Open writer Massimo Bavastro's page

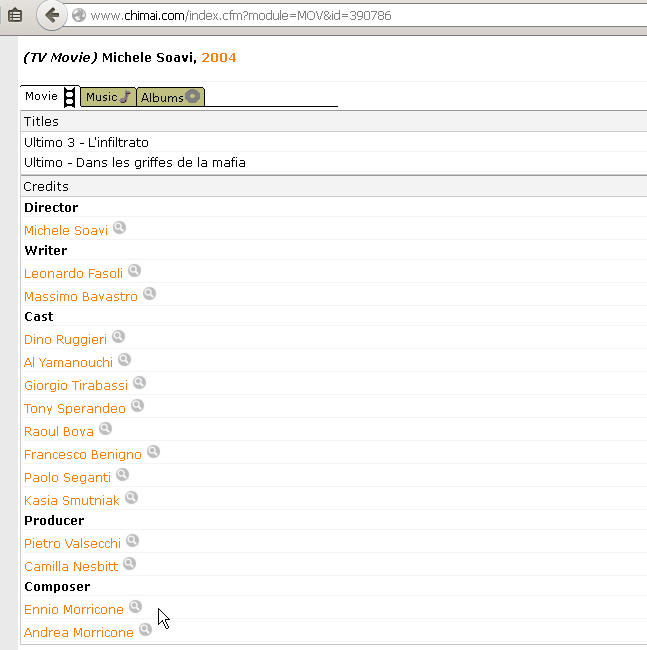click(81, 296)
